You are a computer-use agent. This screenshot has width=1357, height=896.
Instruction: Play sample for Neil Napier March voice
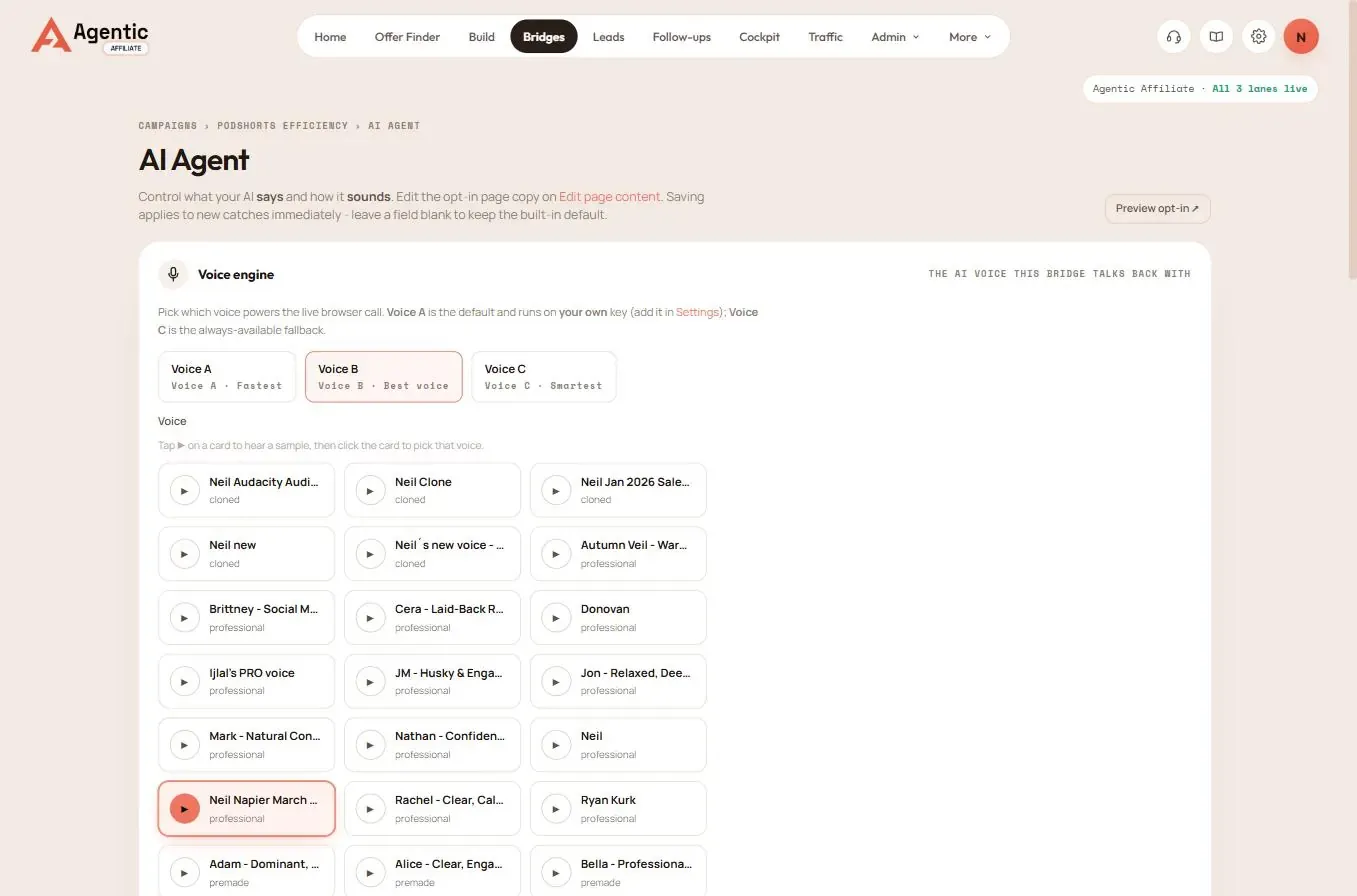pyautogui.click(x=184, y=809)
